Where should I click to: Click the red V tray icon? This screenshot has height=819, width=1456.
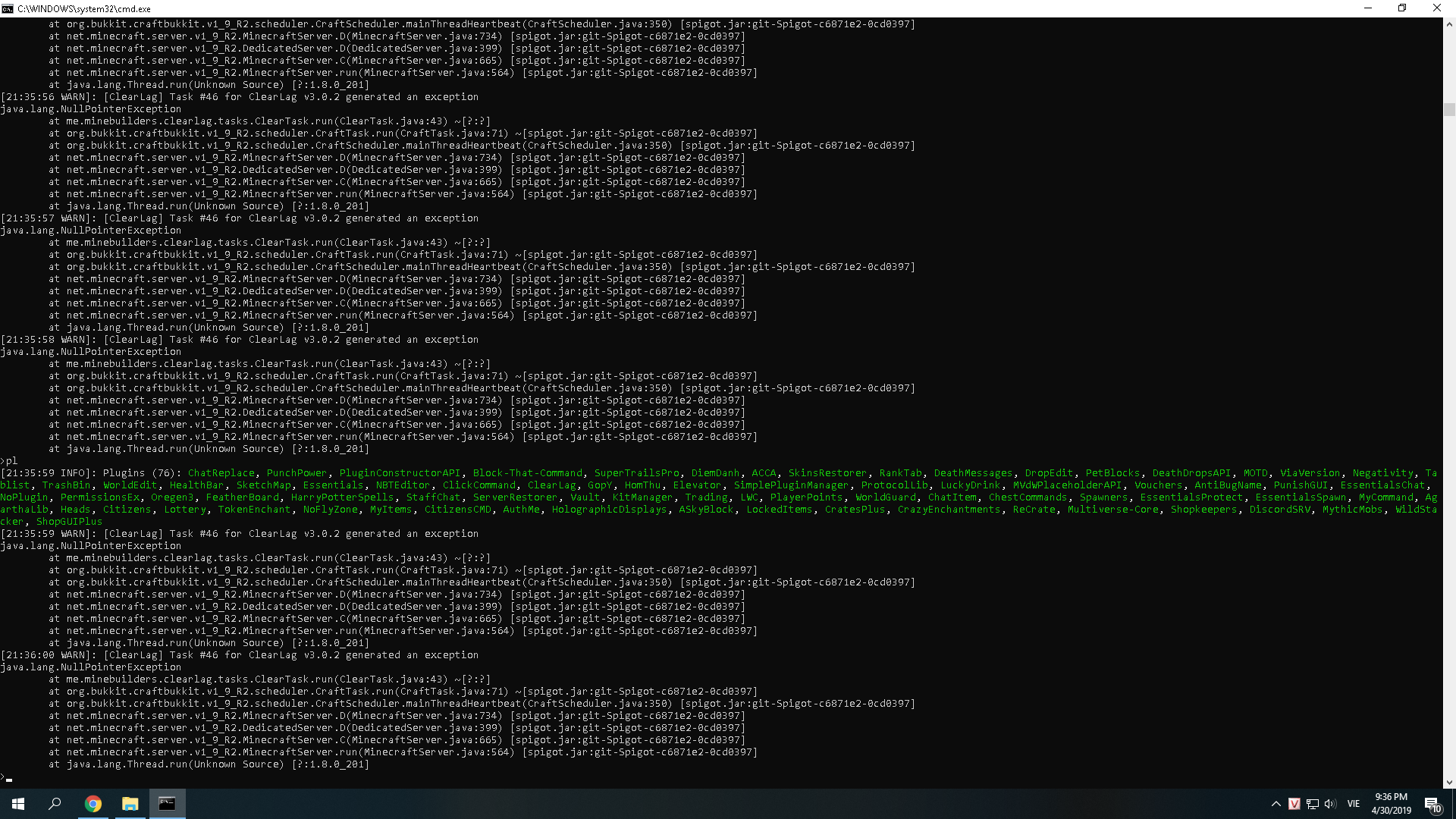[1294, 804]
